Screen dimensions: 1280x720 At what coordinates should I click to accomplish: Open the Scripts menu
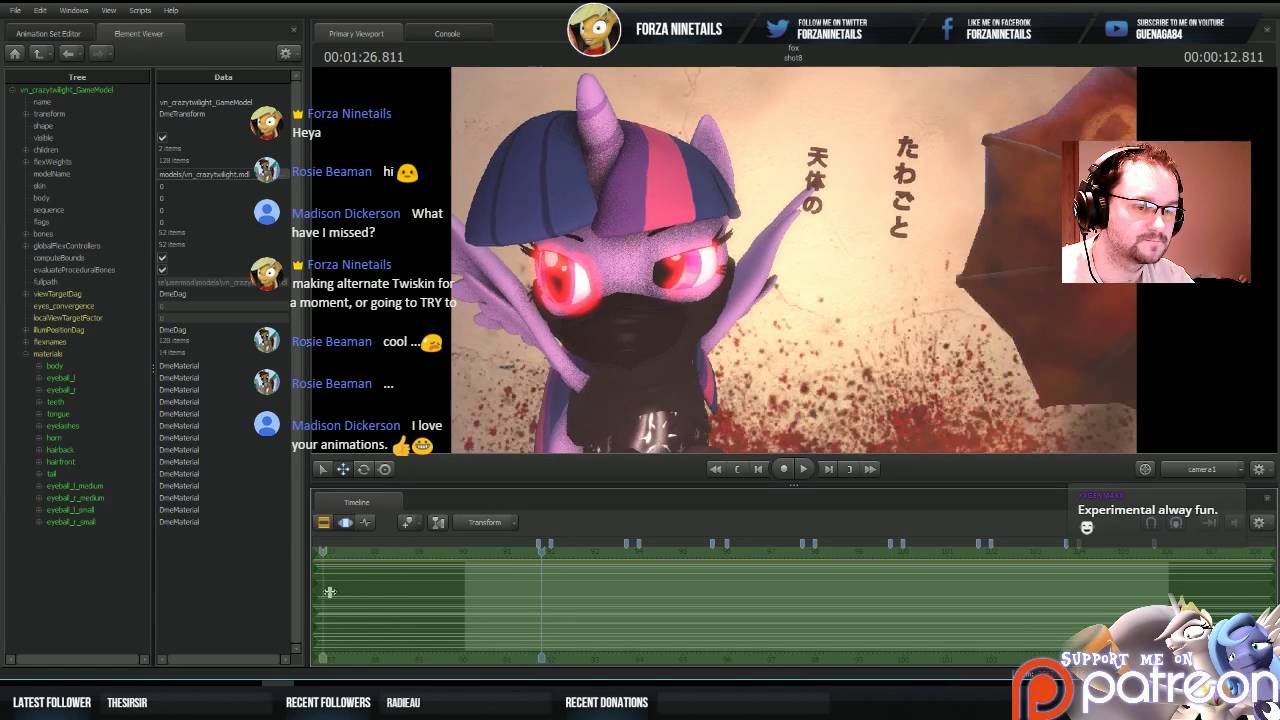click(x=140, y=10)
